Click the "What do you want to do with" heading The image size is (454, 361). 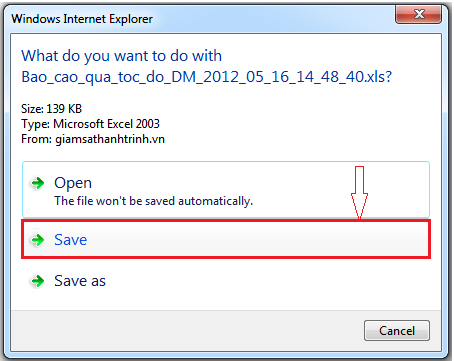[x=122, y=56]
